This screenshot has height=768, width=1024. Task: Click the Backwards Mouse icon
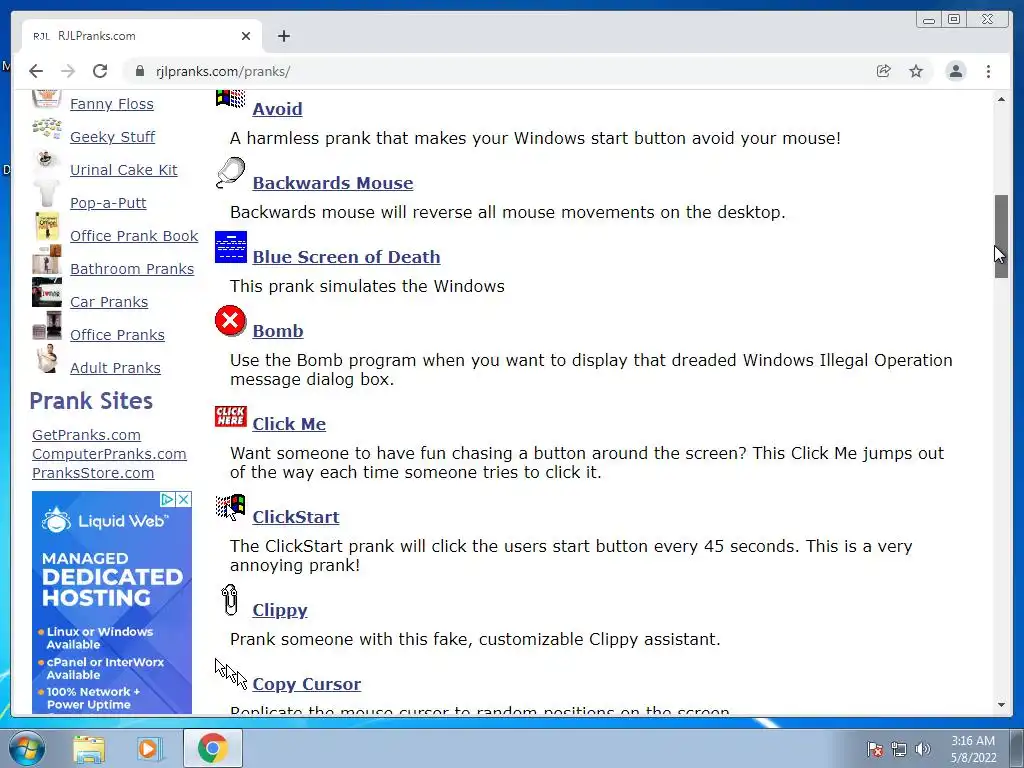pos(231,173)
